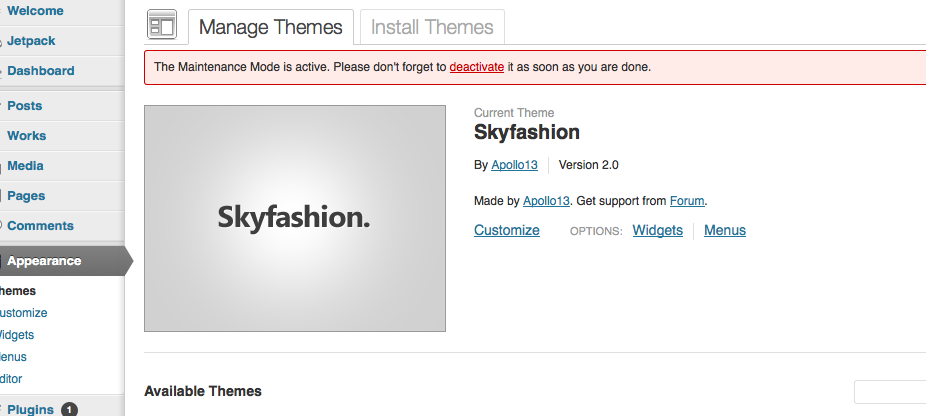Open Menus in theme options
This screenshot has width=926, height=416.
click(725, 230)
